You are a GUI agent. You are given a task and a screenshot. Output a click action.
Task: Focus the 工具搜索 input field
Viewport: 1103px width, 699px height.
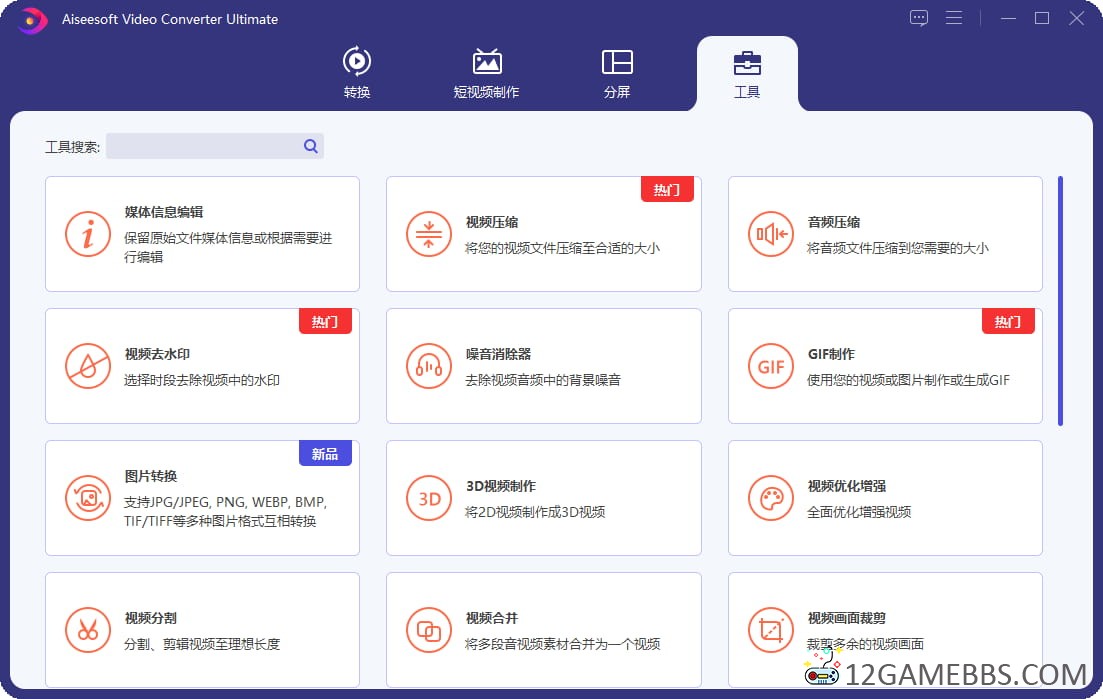215,146
